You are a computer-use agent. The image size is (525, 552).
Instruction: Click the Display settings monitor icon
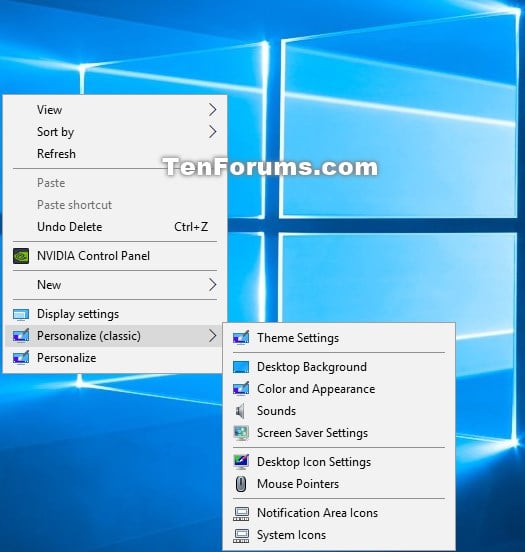pyautogui.click(x=21, y=314)
